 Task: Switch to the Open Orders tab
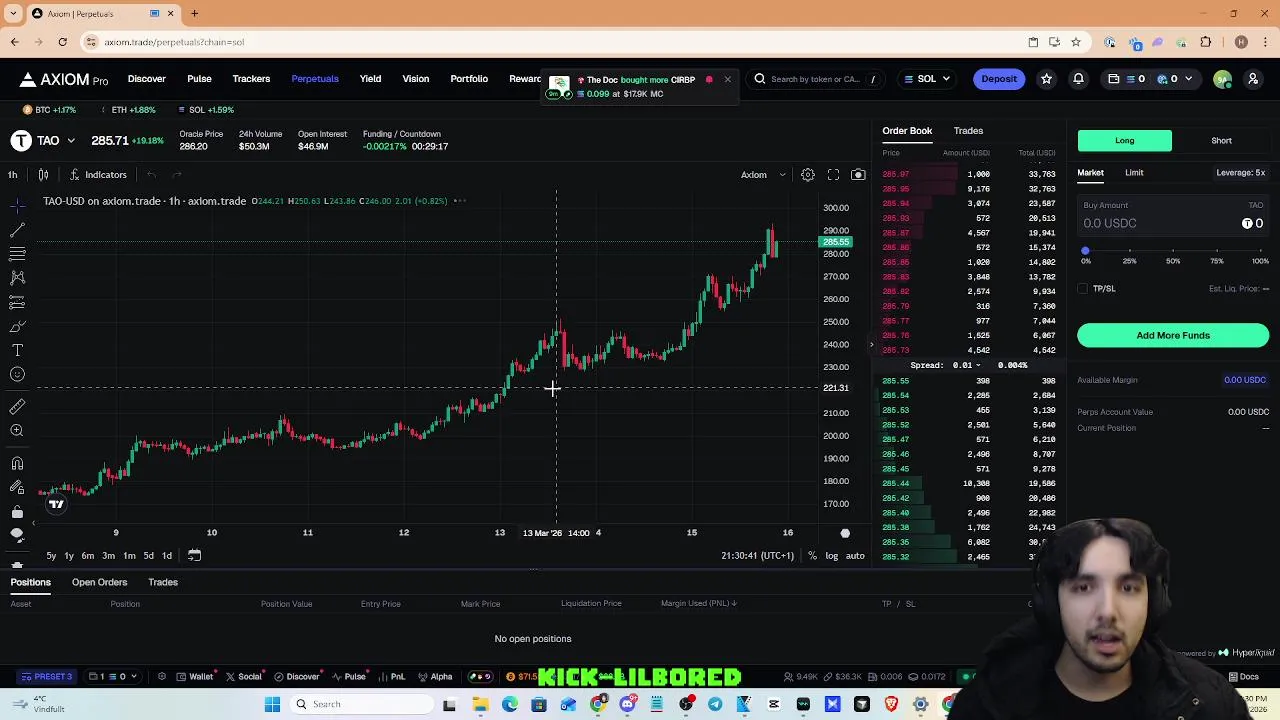(99, 582)
